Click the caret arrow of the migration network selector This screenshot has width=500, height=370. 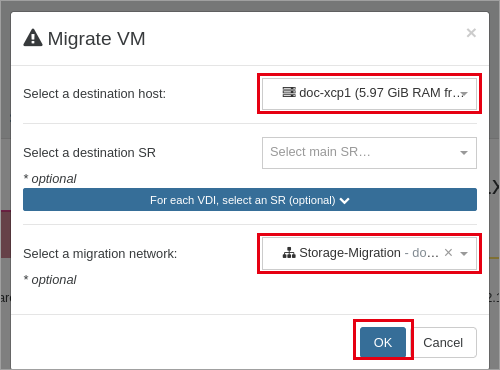pyautogui.click(x=464, y=254)
